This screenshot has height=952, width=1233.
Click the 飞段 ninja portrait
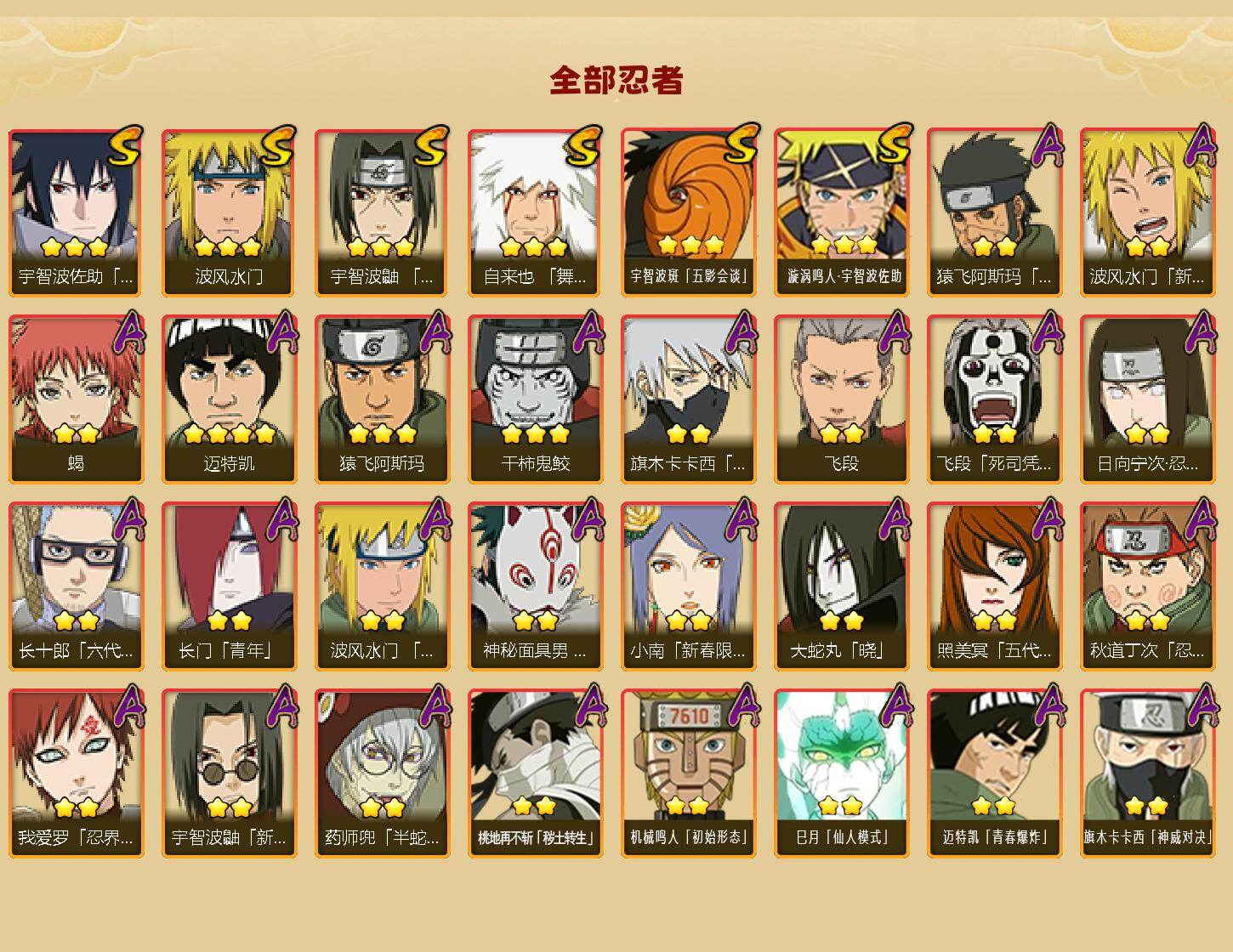coord(841,382)
